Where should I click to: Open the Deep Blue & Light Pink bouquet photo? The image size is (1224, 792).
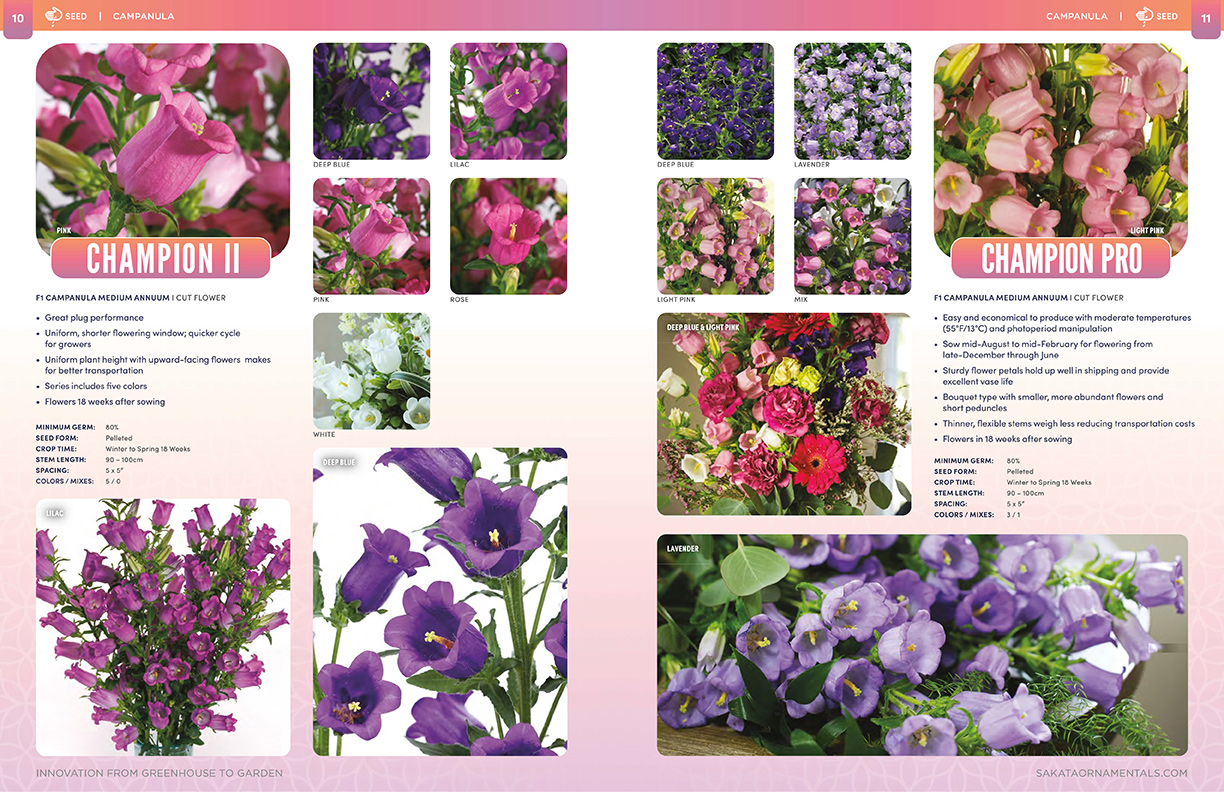point(784,415)
